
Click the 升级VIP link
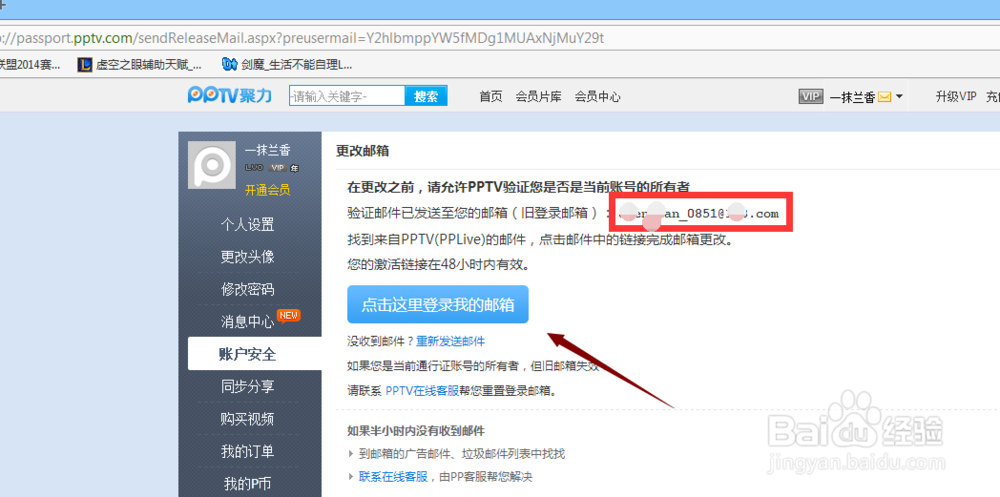coord(956,96)
